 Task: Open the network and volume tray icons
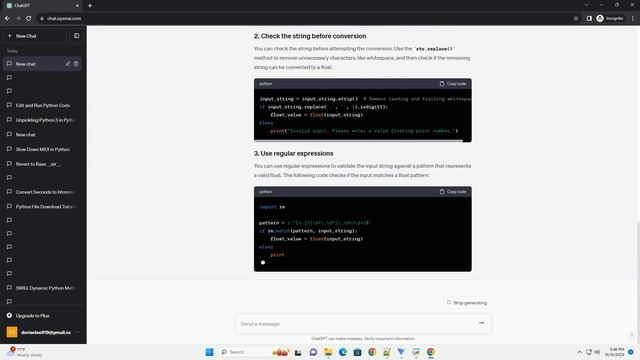point(593,352)
